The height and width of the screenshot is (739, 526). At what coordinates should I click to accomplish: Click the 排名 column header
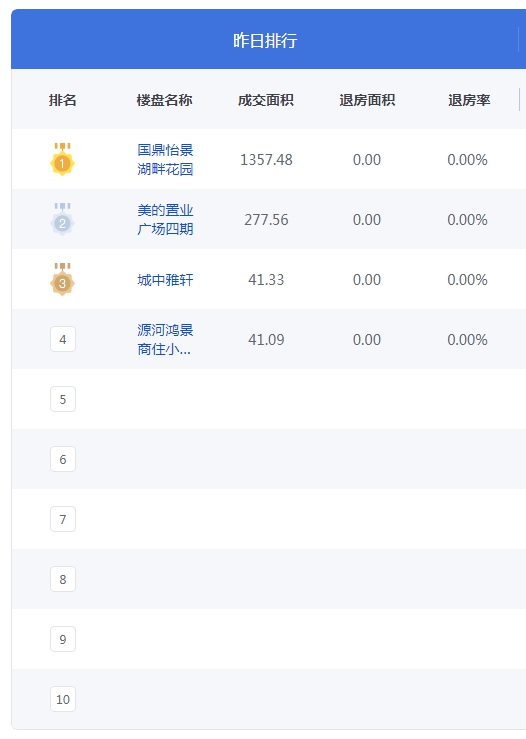pos(63,100)
